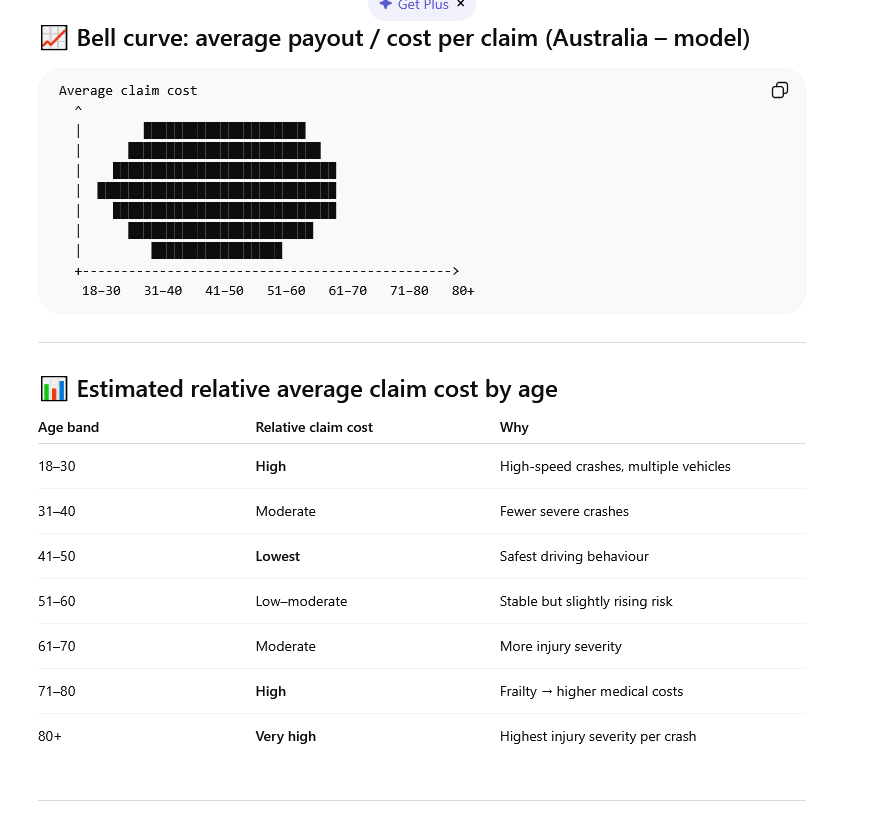Click the "Low–moderate" cell
Screen dimensions: 881x823
(302, 601)
